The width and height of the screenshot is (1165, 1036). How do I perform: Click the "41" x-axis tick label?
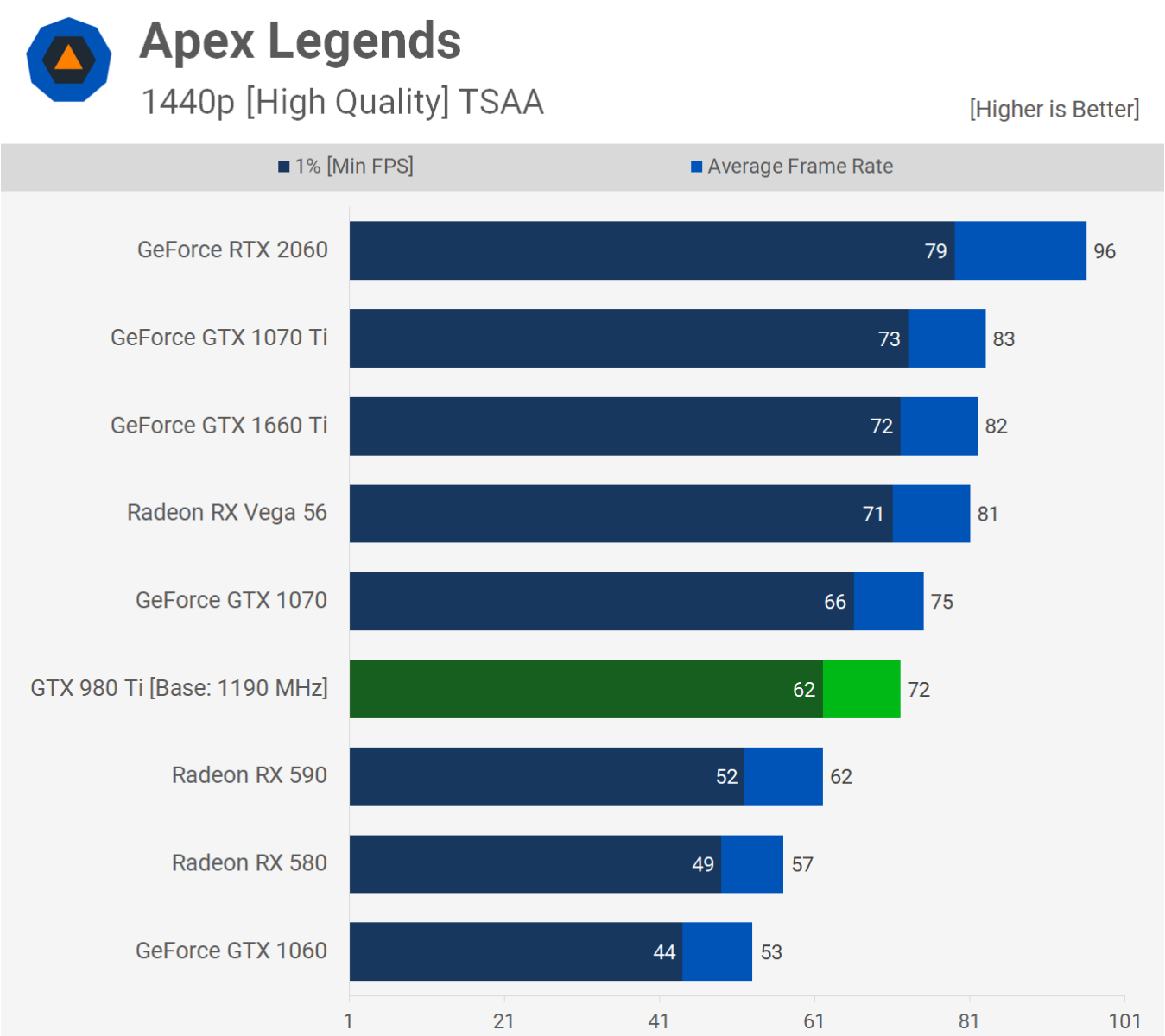click(x=659, y=1021)
